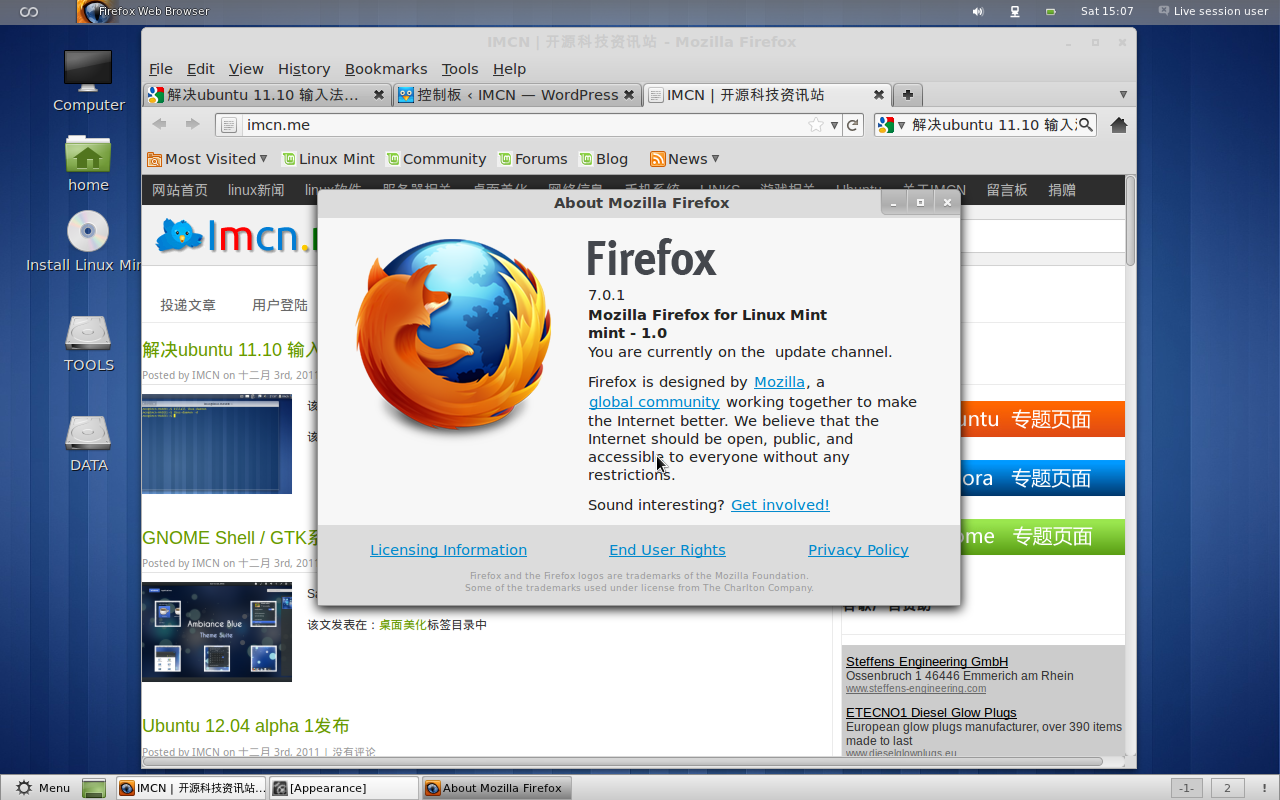The height and width of the screenshot is (800, 1280).
Task: Click the back navigation arrow in Firefox
Action: [159, 124]
